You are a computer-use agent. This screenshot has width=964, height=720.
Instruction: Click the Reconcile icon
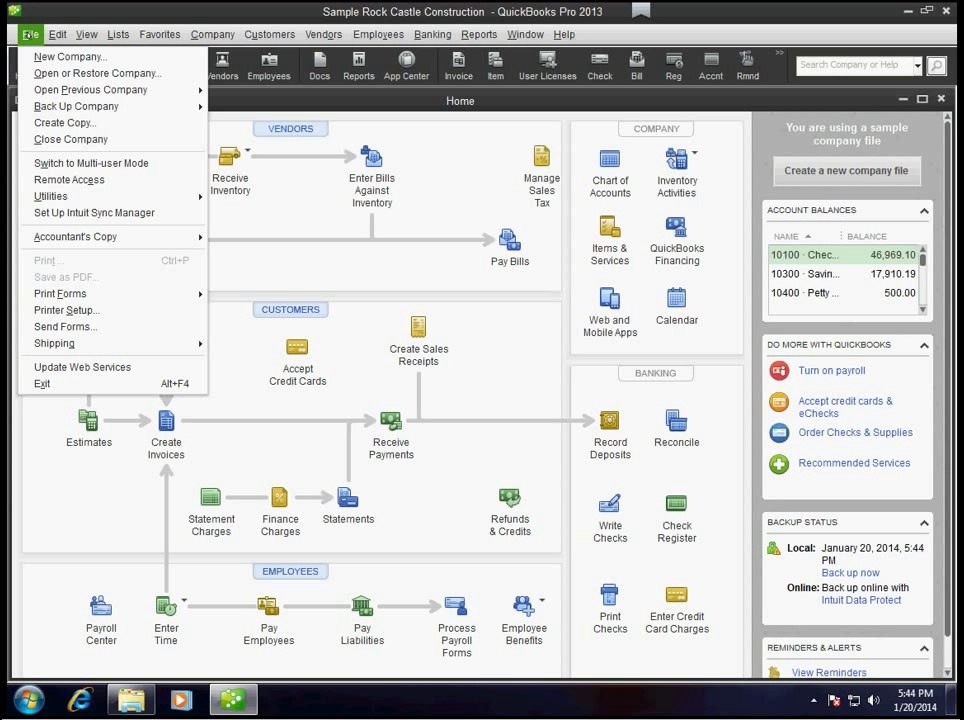676,421
